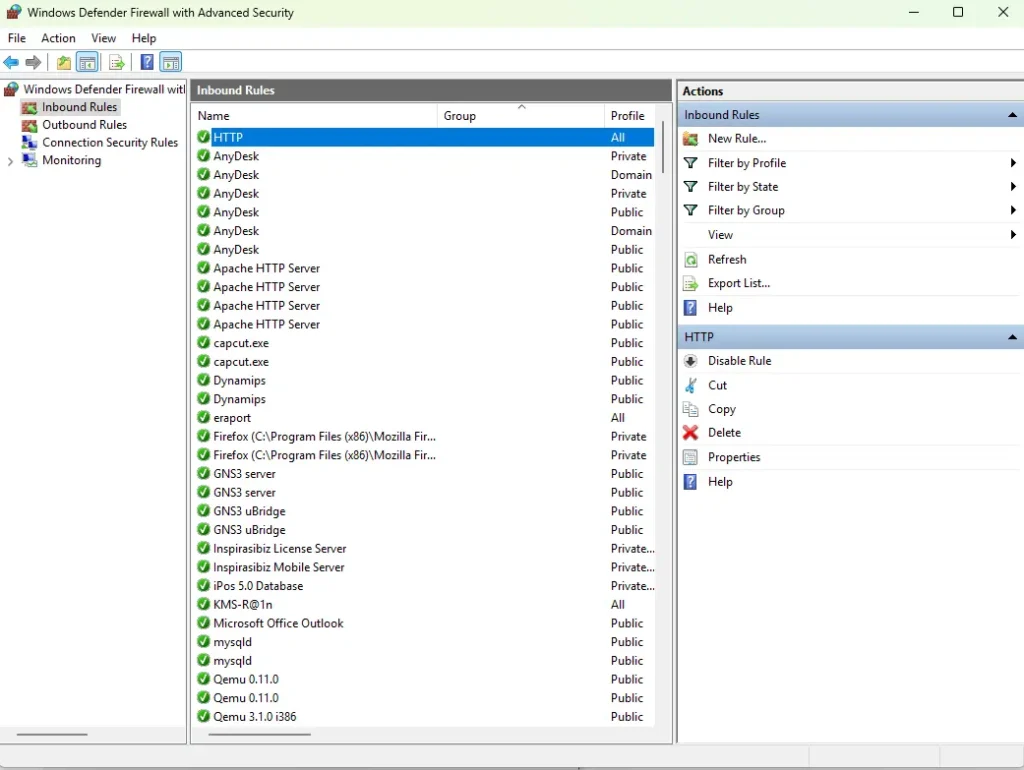Click the Back arrow toolbar icon
The width and height of the screenshot is (1024, 770).
point(11,63)
